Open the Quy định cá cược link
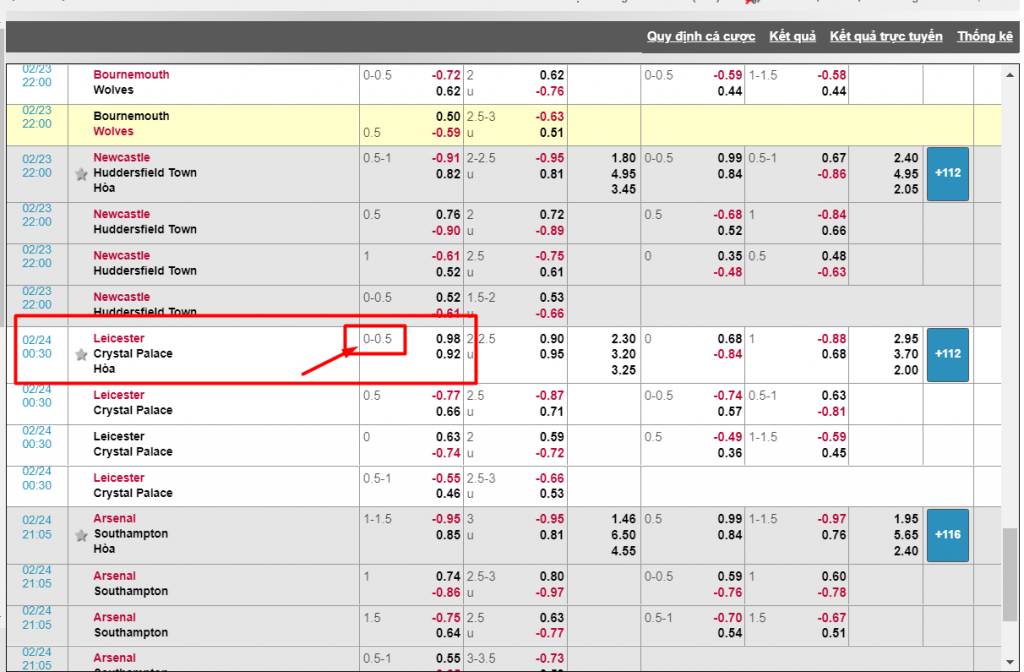This screenshot has width=1024, height=672. pos(701,37)
